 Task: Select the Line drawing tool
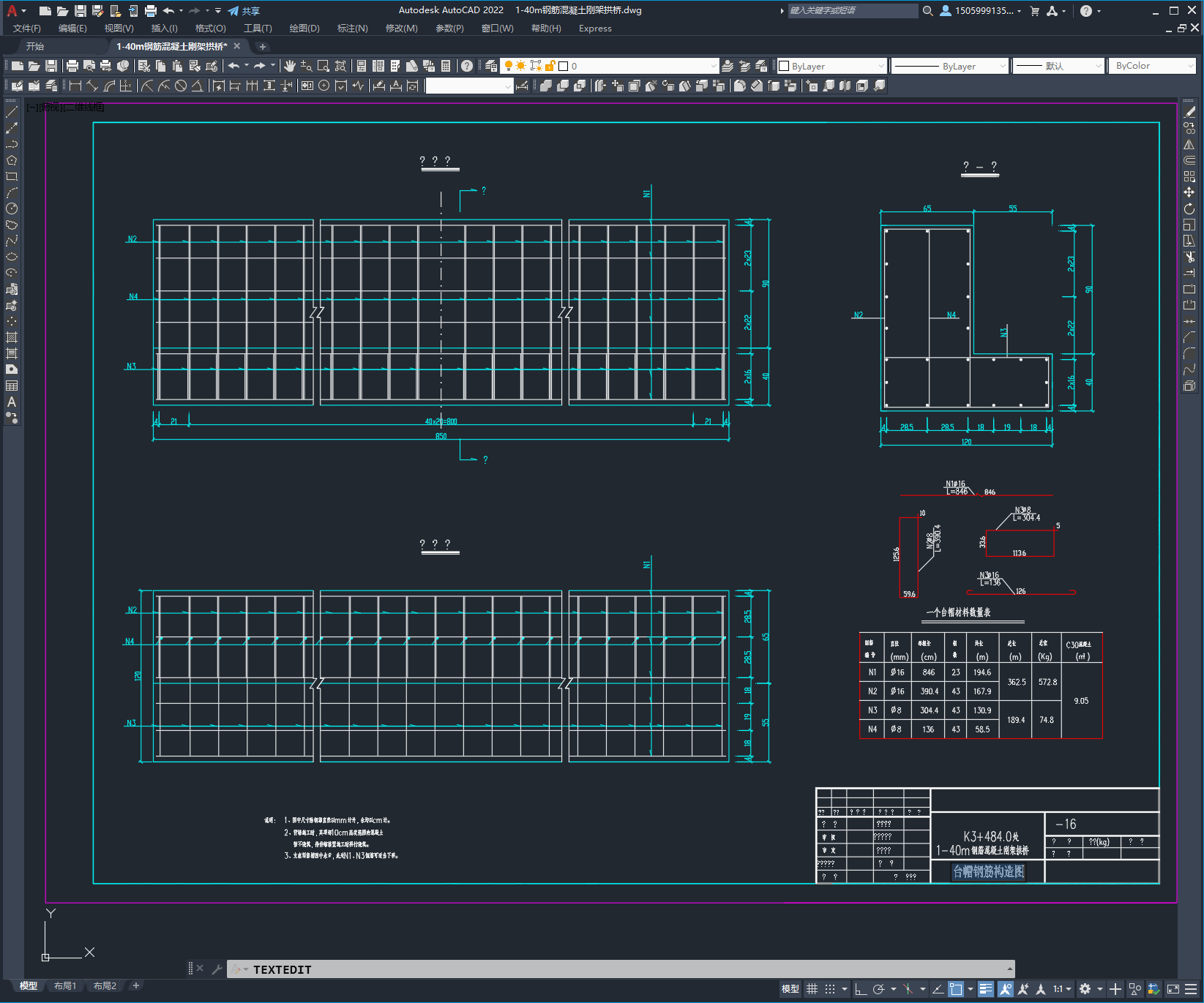(x=12, y=113)
